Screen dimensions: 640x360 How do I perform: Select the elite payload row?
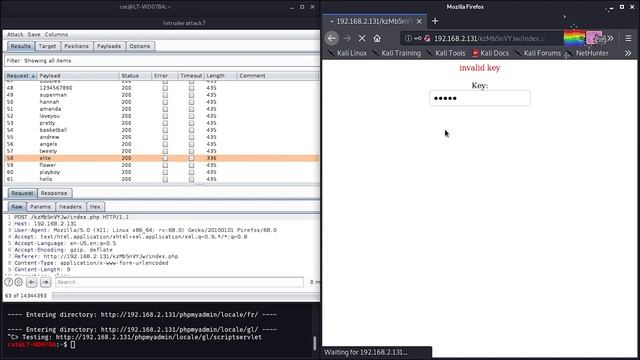point(162,158)
